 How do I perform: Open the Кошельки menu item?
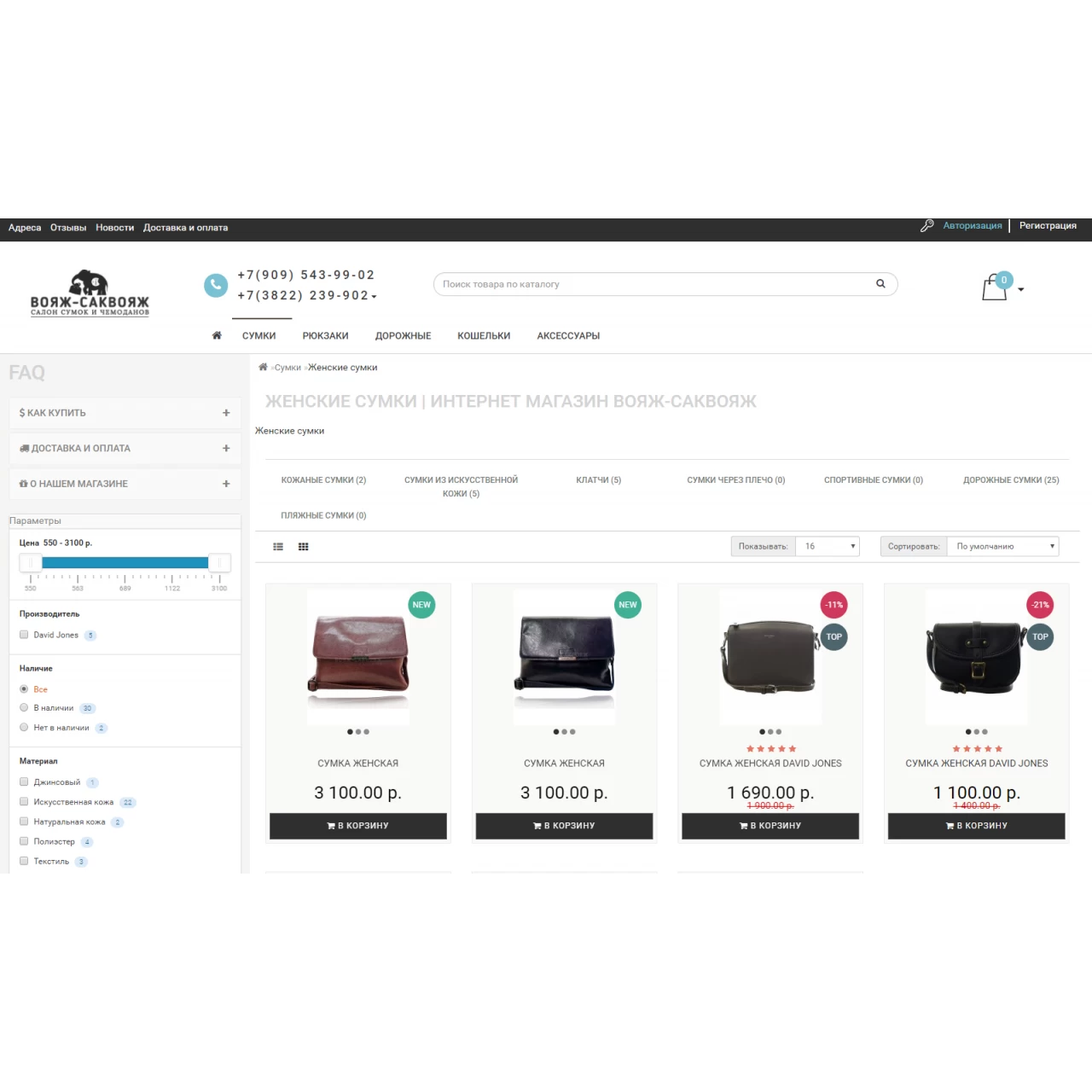pos(484,336)
